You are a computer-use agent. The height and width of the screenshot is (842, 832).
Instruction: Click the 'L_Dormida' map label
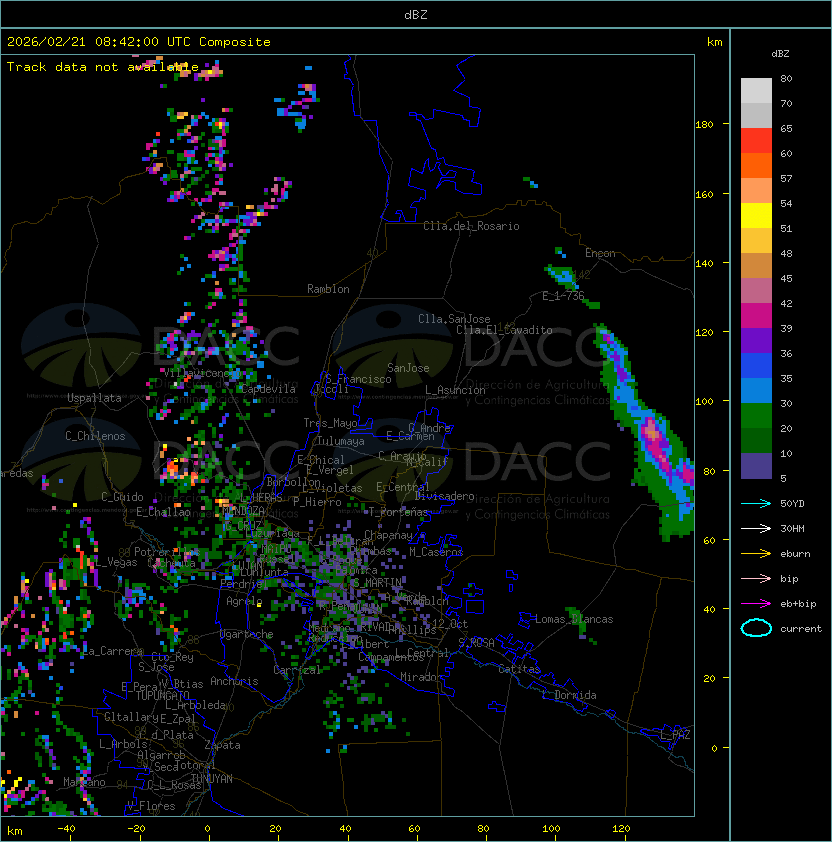569,695
